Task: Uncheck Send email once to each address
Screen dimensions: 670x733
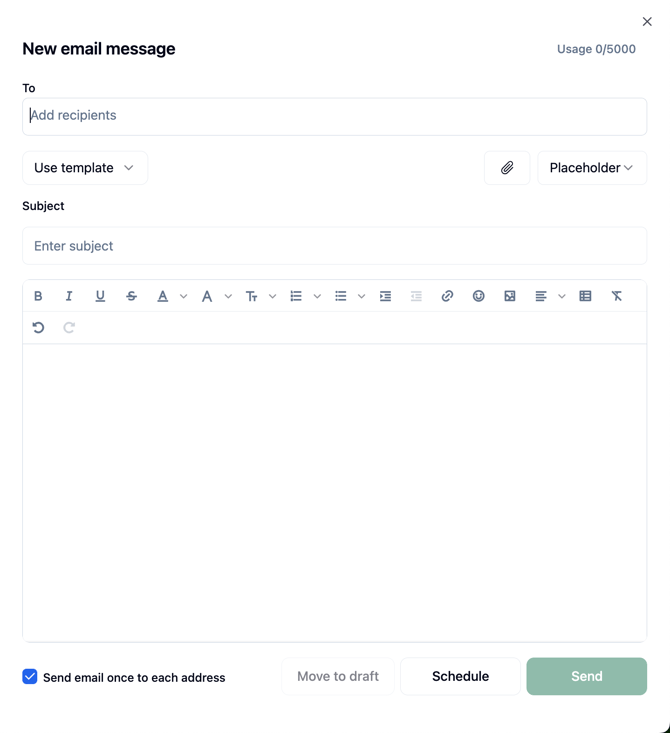Action: [30, 677]
